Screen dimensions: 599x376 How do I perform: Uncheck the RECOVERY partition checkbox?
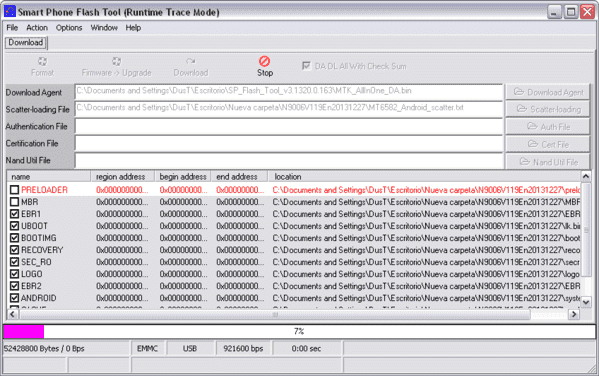coord(14,250)
